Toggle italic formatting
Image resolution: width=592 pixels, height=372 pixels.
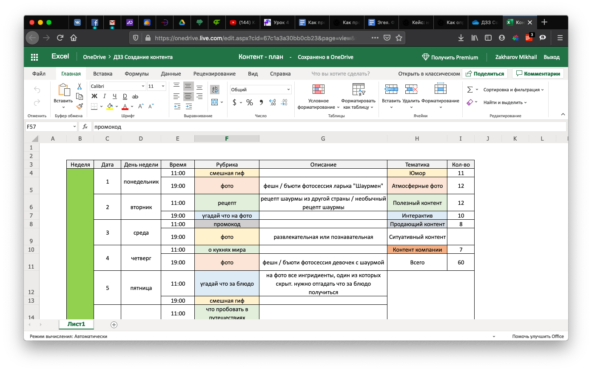(105, 96)
